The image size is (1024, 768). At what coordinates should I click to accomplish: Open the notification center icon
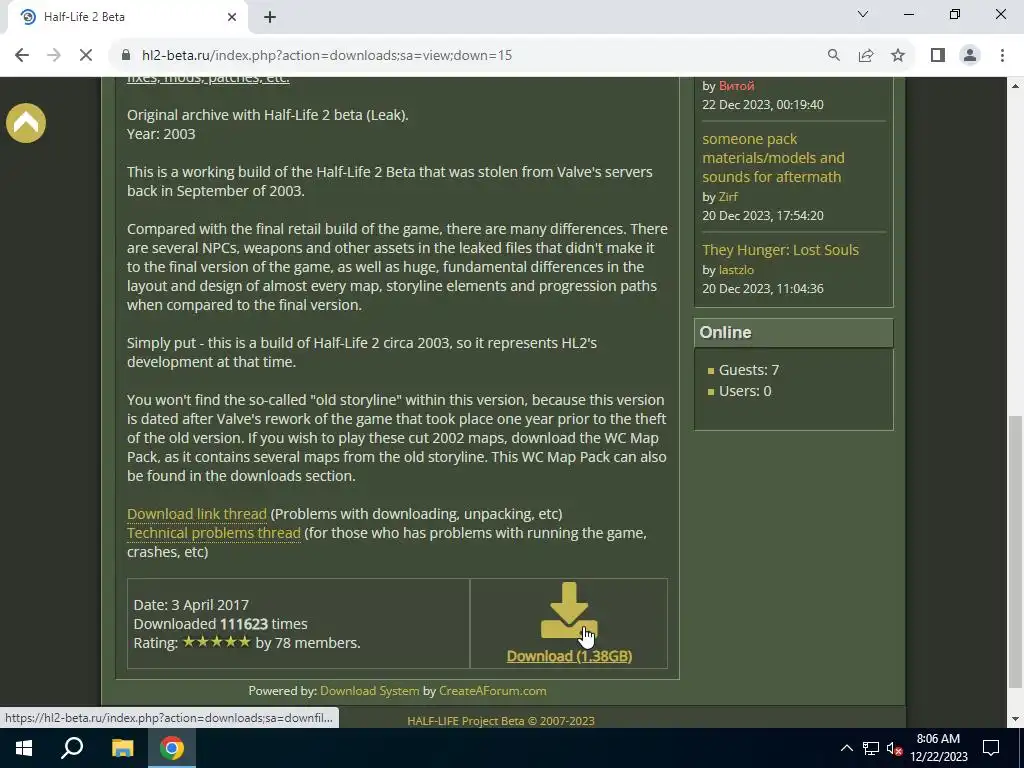pos(991,748)
